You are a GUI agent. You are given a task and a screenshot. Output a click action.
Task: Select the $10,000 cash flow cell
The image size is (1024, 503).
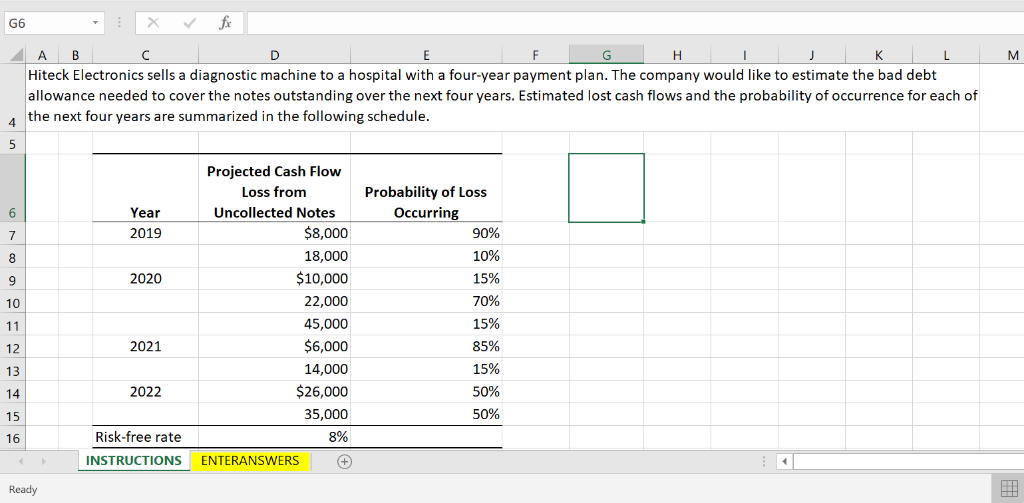tap(274, 279)
